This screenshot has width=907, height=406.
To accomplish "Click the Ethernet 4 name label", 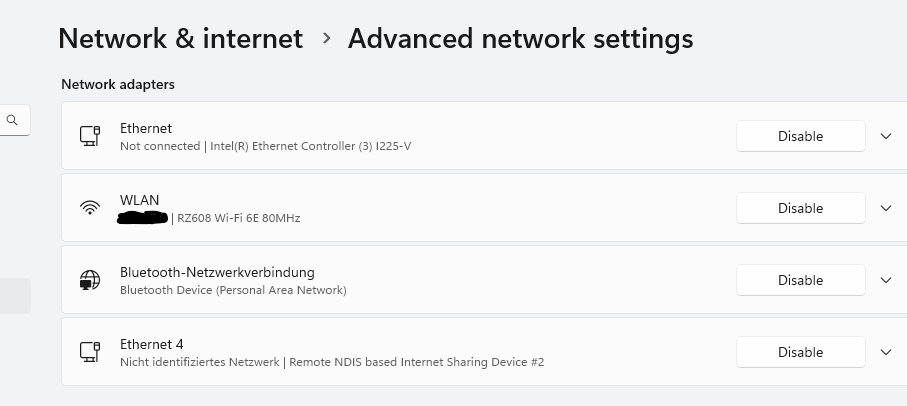I will tap(151, 344).
